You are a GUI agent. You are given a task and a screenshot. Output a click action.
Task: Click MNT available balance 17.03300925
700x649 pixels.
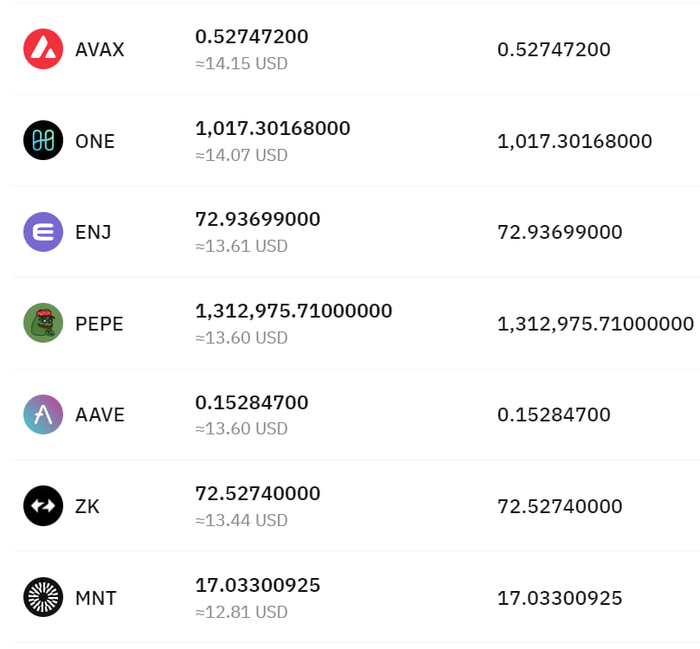click(x=560, y=598)
